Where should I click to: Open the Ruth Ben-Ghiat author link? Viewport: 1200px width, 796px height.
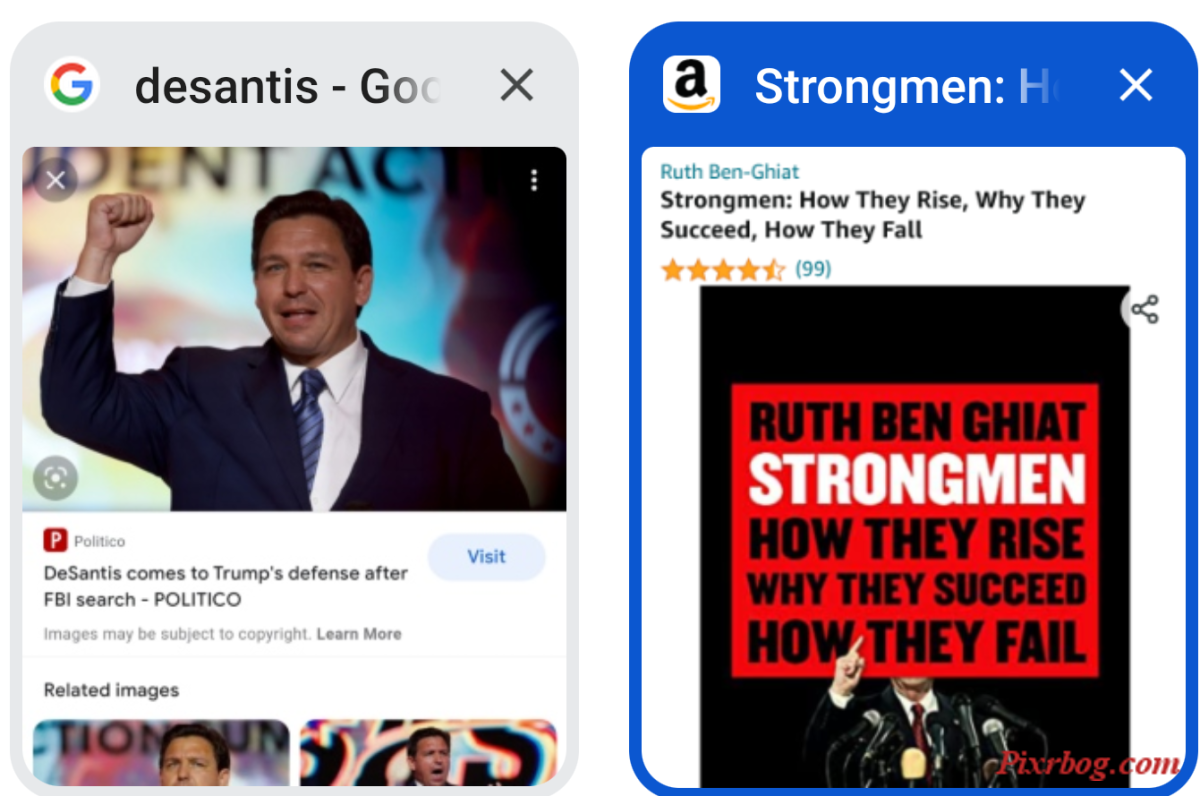point(730,172)
